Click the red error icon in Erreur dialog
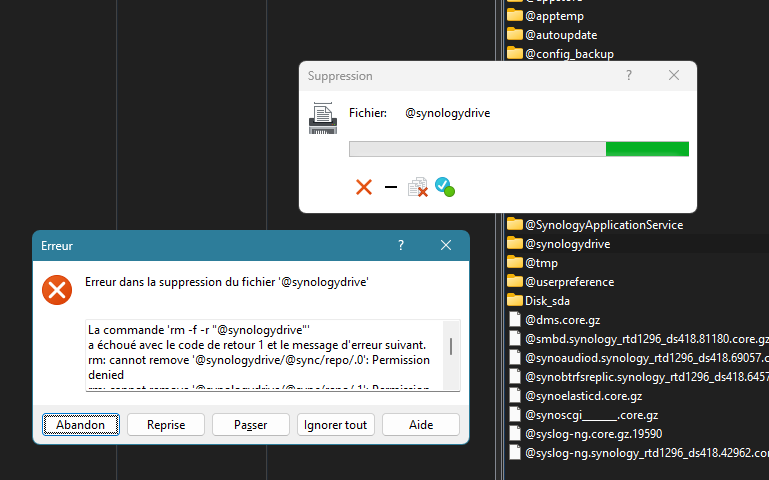The width and height of the screenshot is (769, 480). coord(57,290)
